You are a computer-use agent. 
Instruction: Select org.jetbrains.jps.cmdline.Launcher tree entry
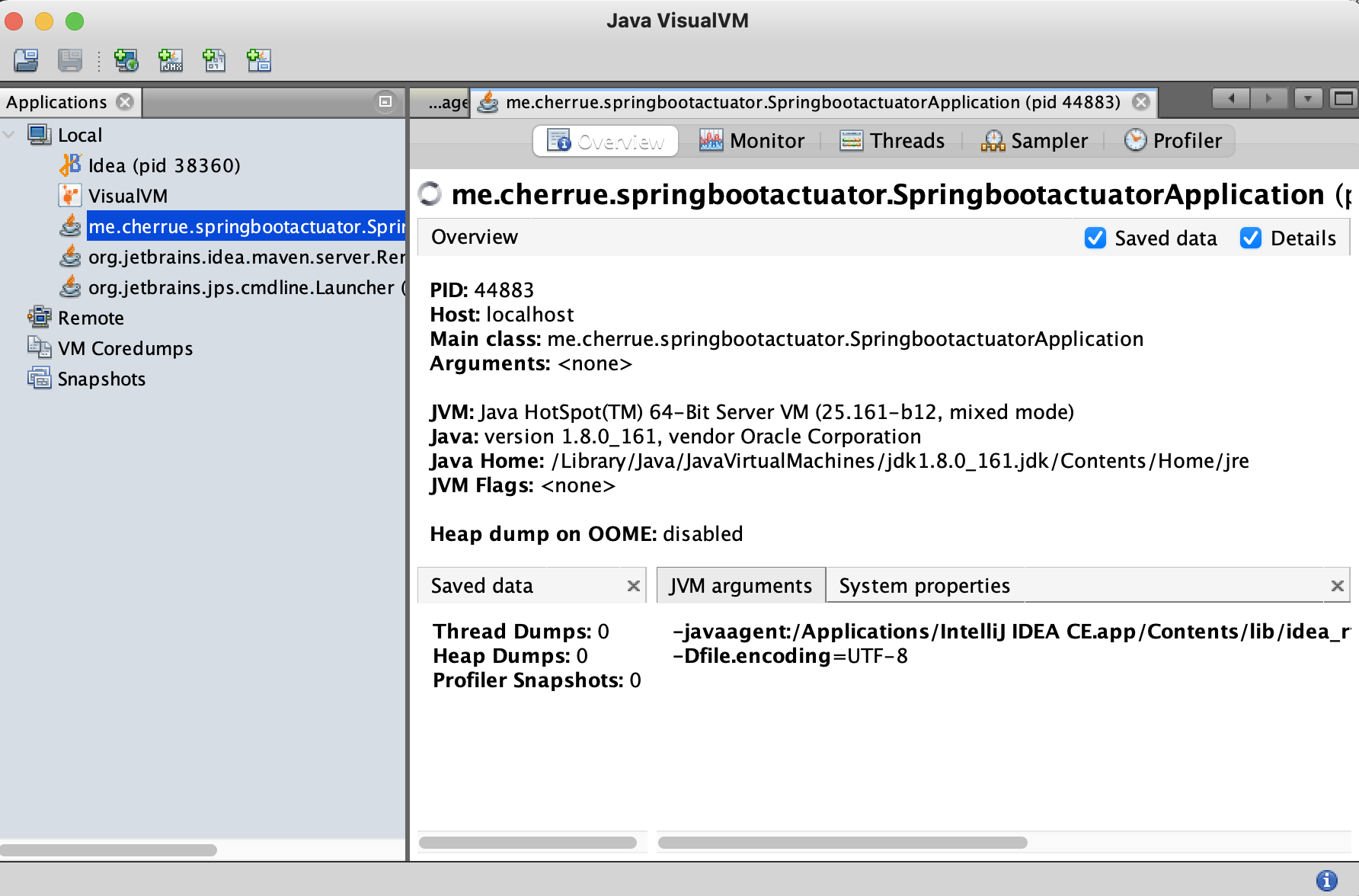[247, 287]
